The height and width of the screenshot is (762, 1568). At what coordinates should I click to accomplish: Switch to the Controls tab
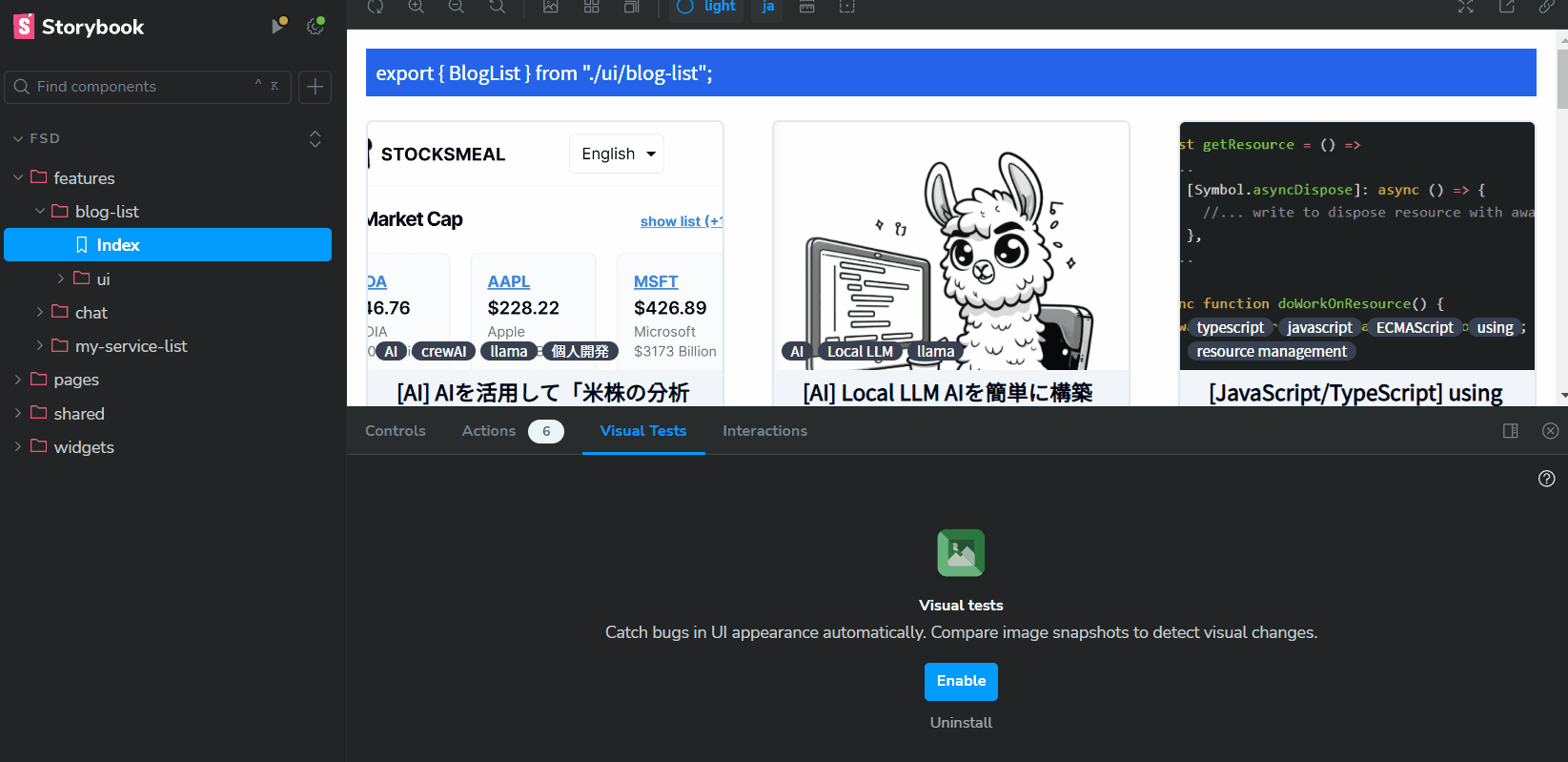(x=396, y=431)
